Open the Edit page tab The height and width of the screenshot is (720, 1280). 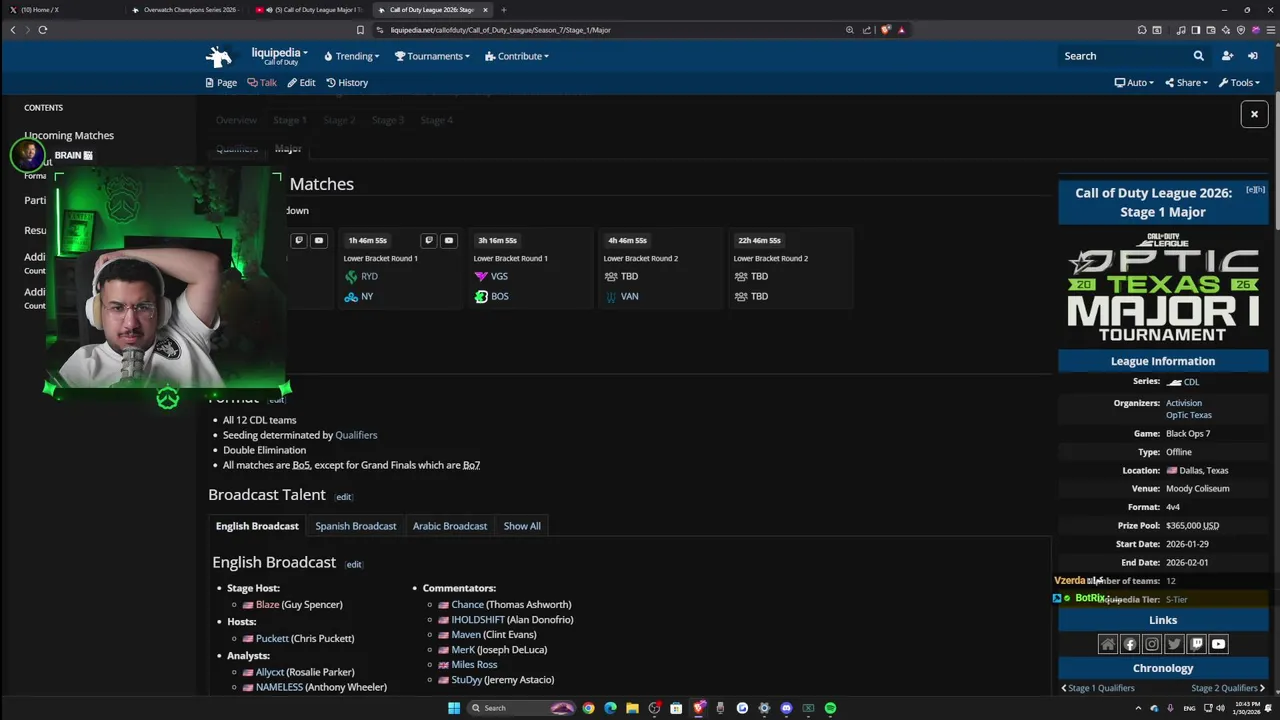tap(301, 83)
